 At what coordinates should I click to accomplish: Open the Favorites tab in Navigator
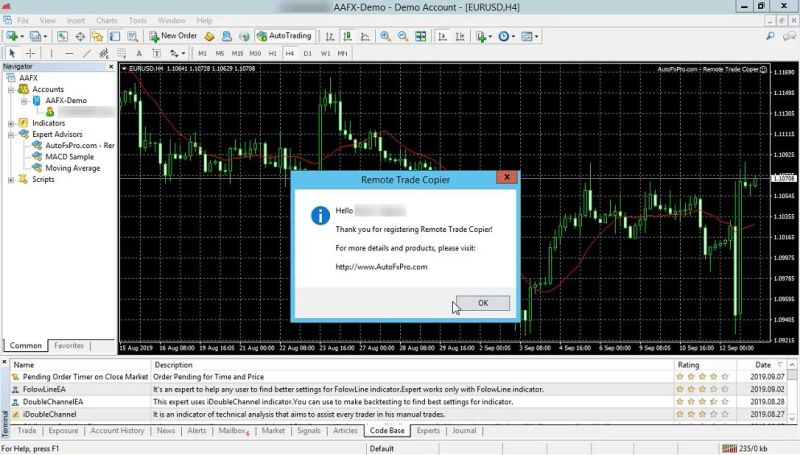69,346
